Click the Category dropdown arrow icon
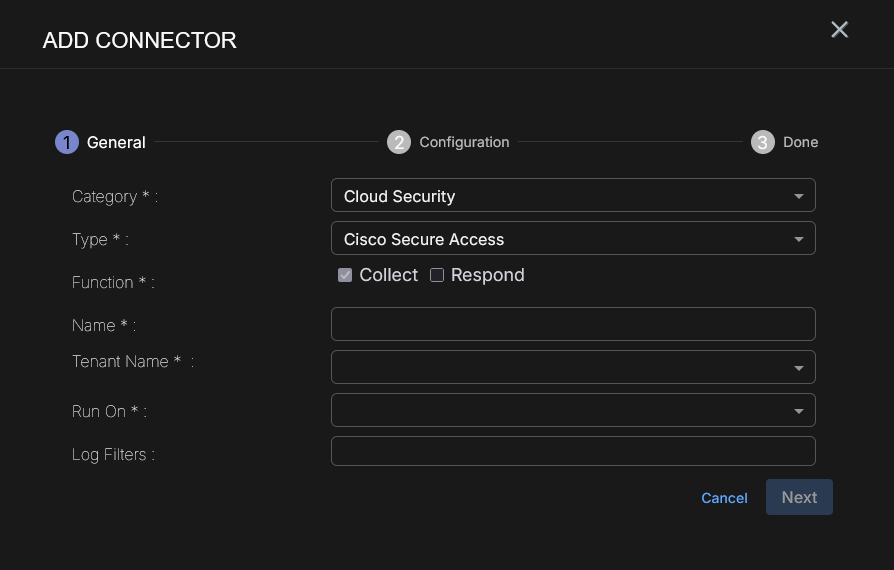894x570 pixels. point(799,196)
